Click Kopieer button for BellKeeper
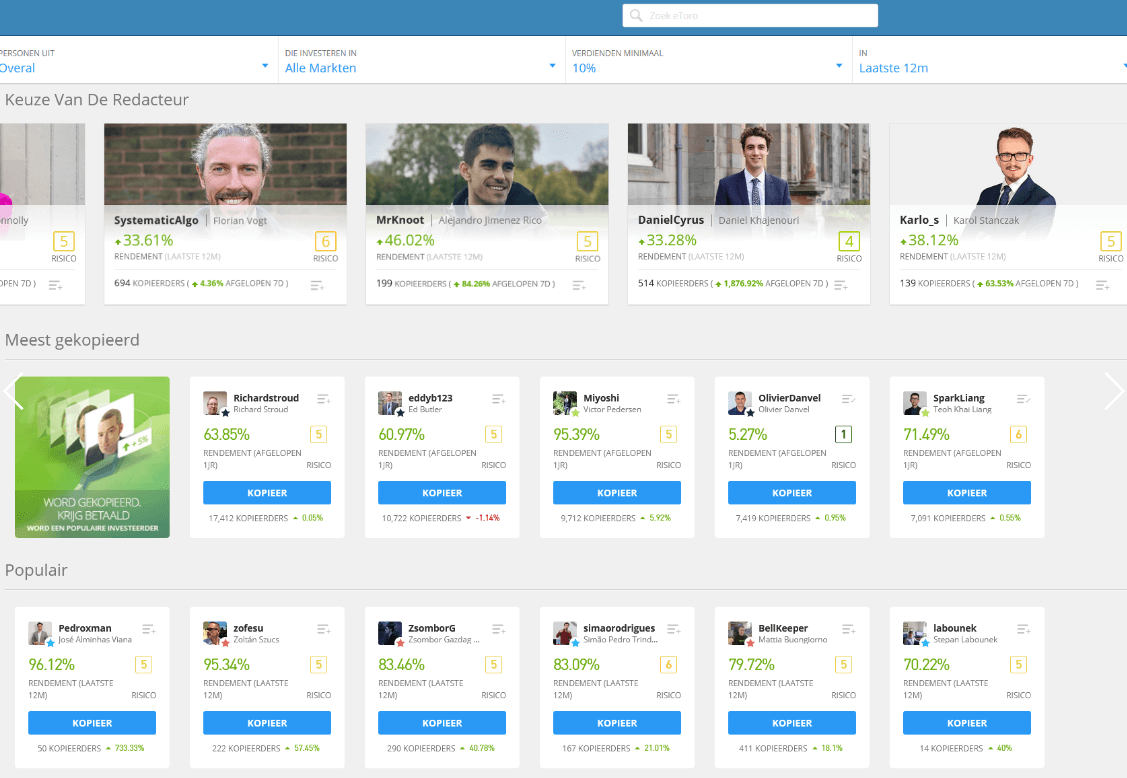 pyautogui.click(x=792, y=723)
